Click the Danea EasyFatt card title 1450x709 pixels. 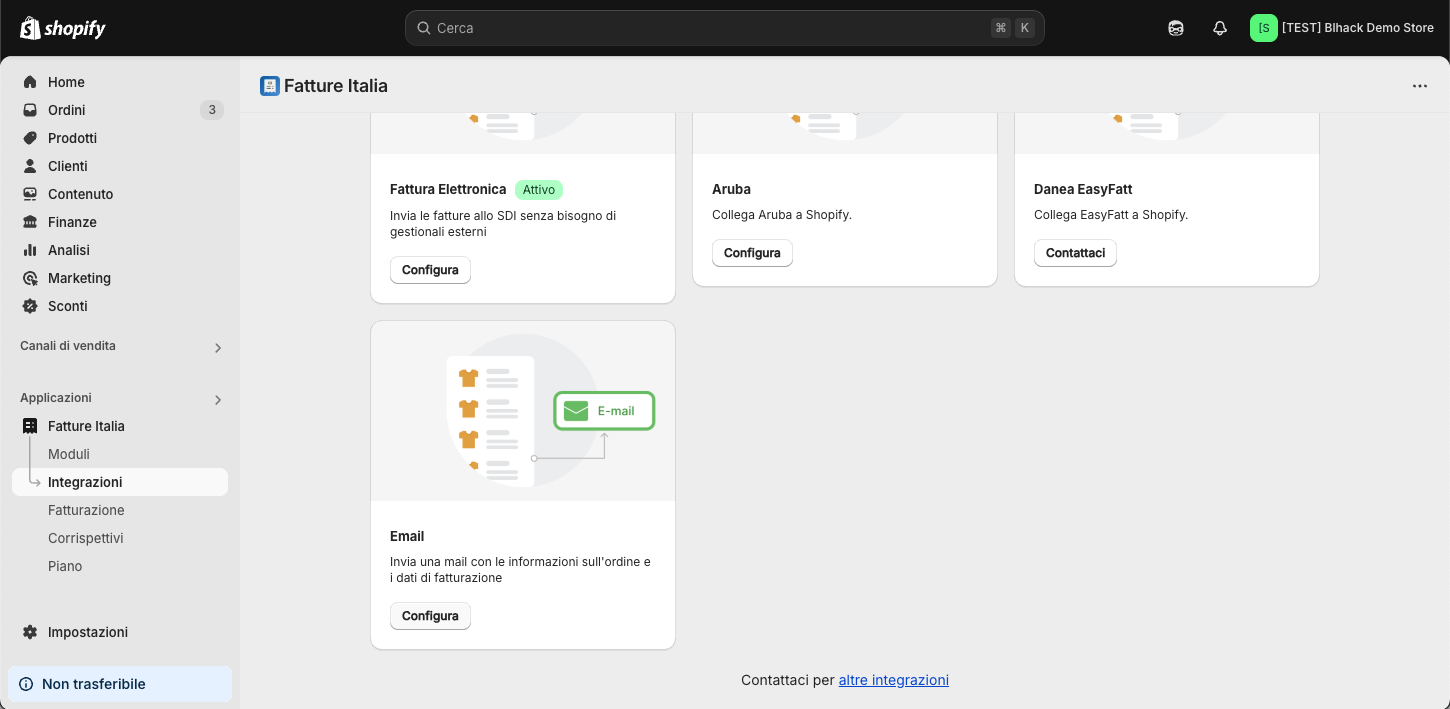[1083, 189]
